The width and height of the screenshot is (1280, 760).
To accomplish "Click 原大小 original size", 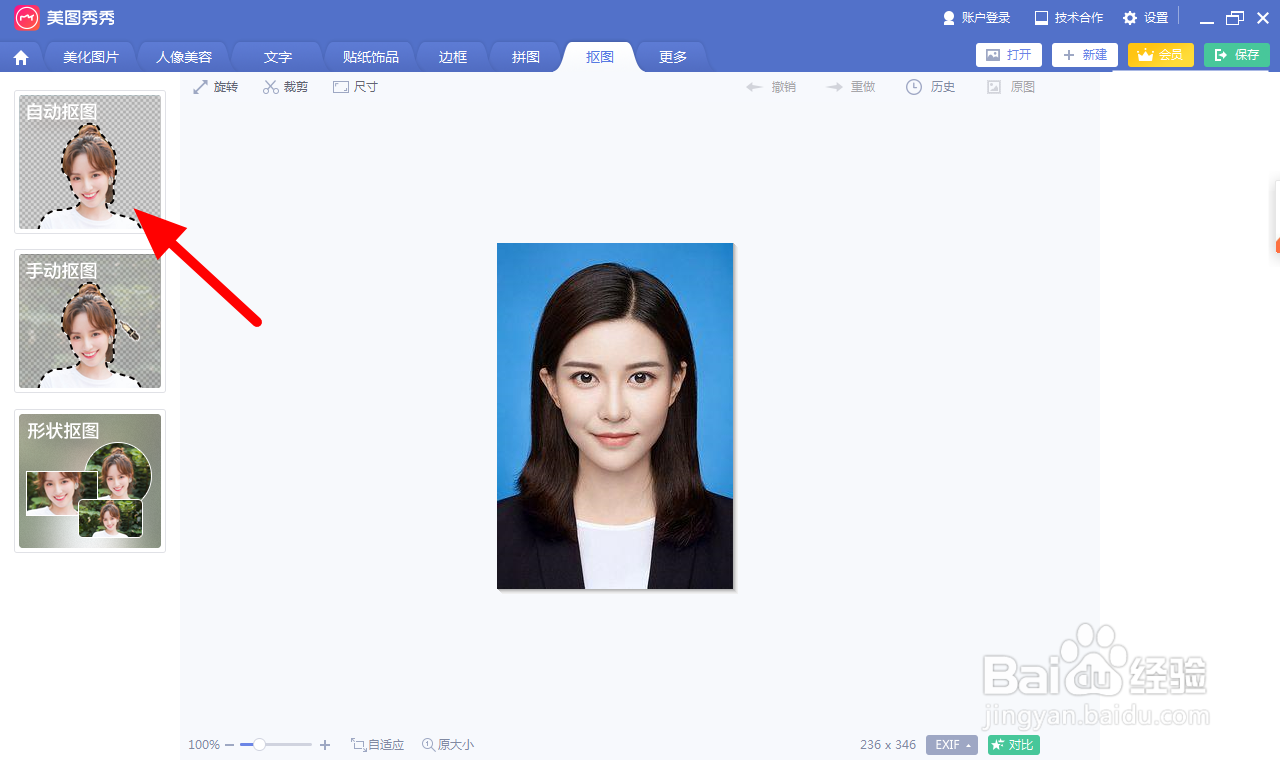I will (448, 745).
